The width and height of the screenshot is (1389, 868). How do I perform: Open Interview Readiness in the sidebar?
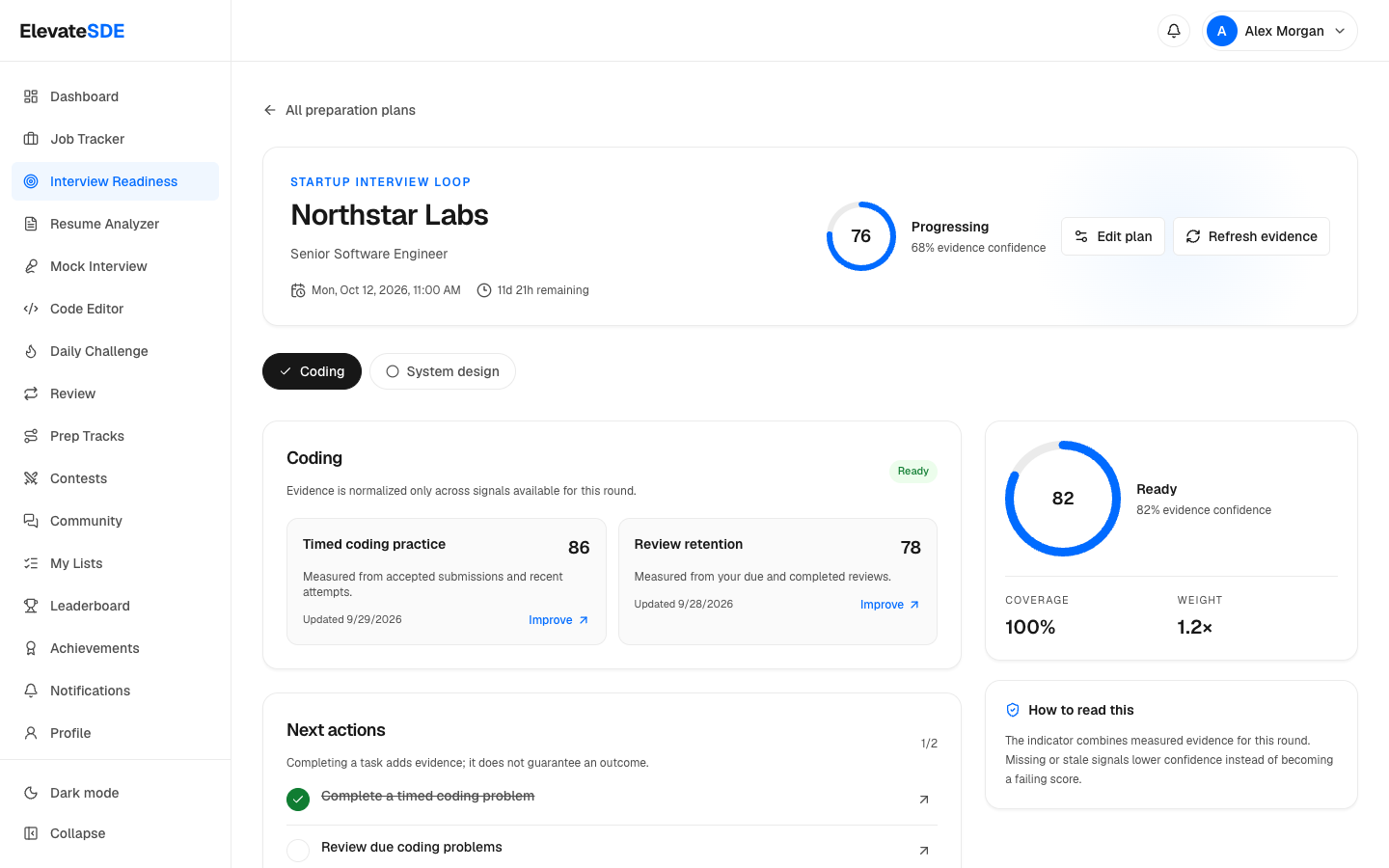[x=115, y=181]
